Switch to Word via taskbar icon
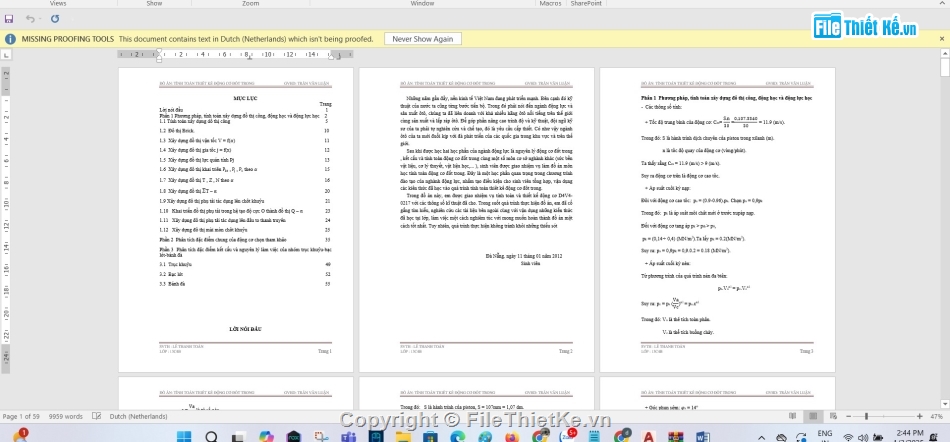Viewport: 950px width, 442px height. 702,436
